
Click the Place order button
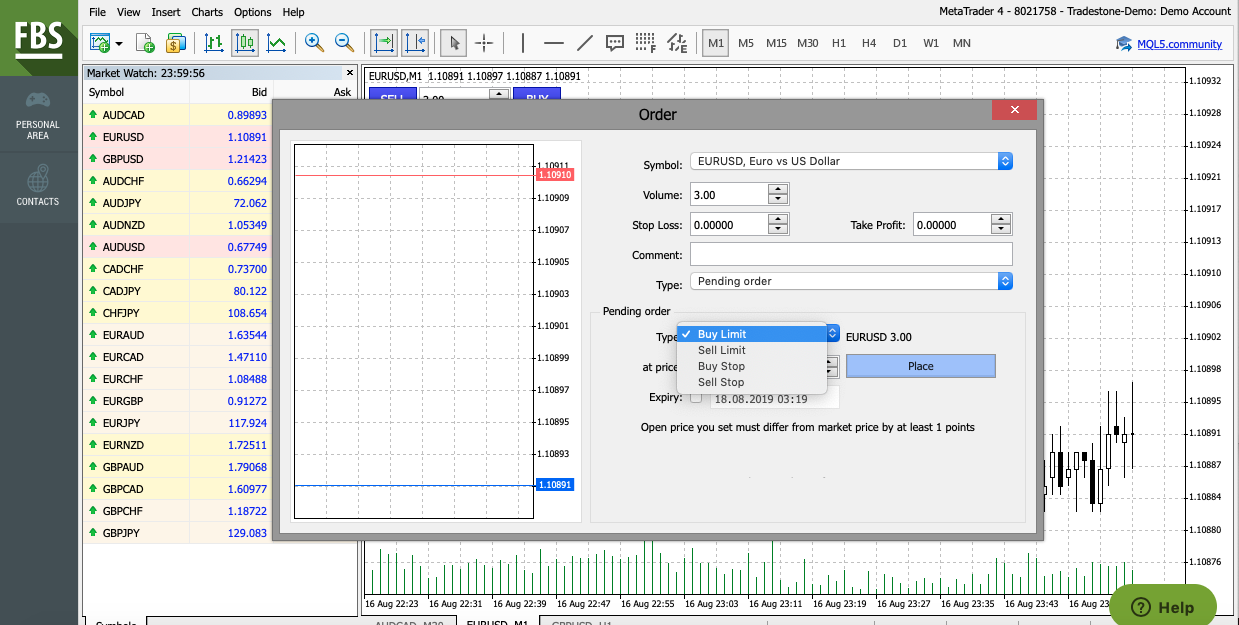point(921,366)
